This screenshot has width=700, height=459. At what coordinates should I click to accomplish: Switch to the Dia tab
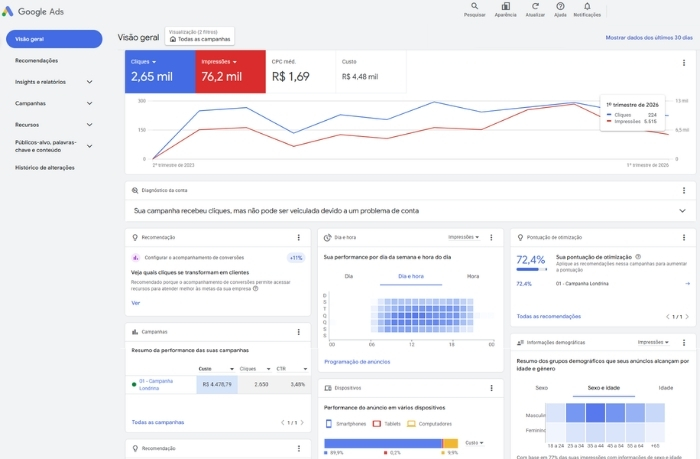349,276
